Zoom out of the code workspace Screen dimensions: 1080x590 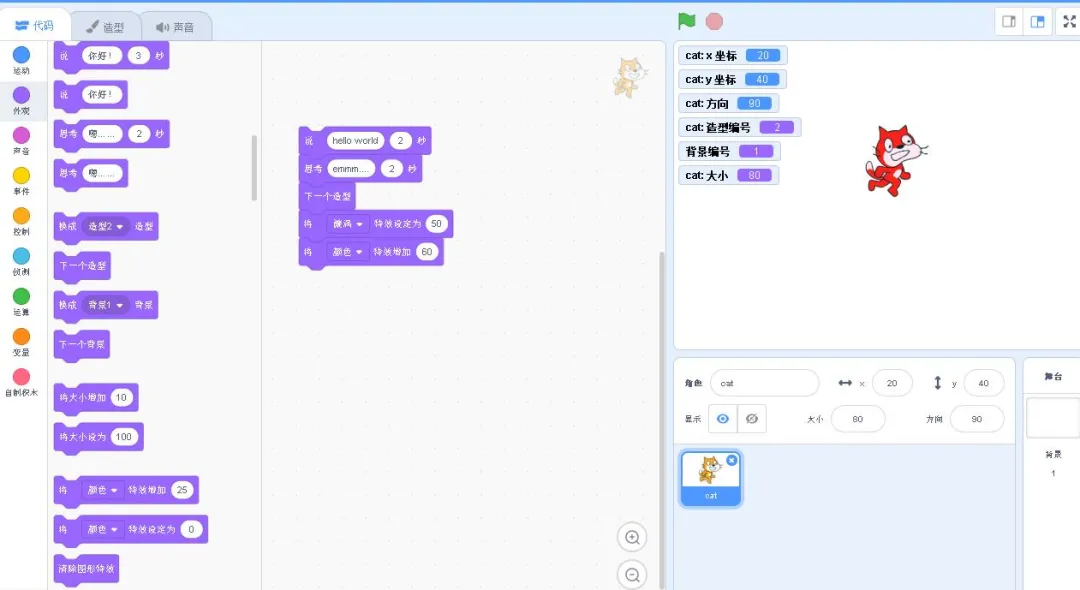632,575
